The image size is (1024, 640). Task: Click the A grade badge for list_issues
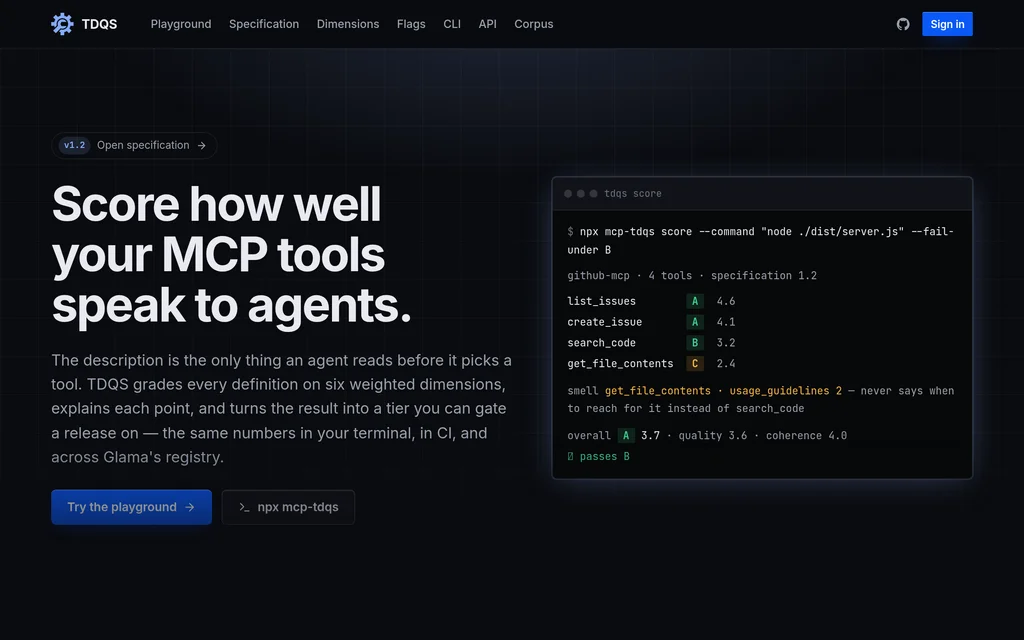695,301
